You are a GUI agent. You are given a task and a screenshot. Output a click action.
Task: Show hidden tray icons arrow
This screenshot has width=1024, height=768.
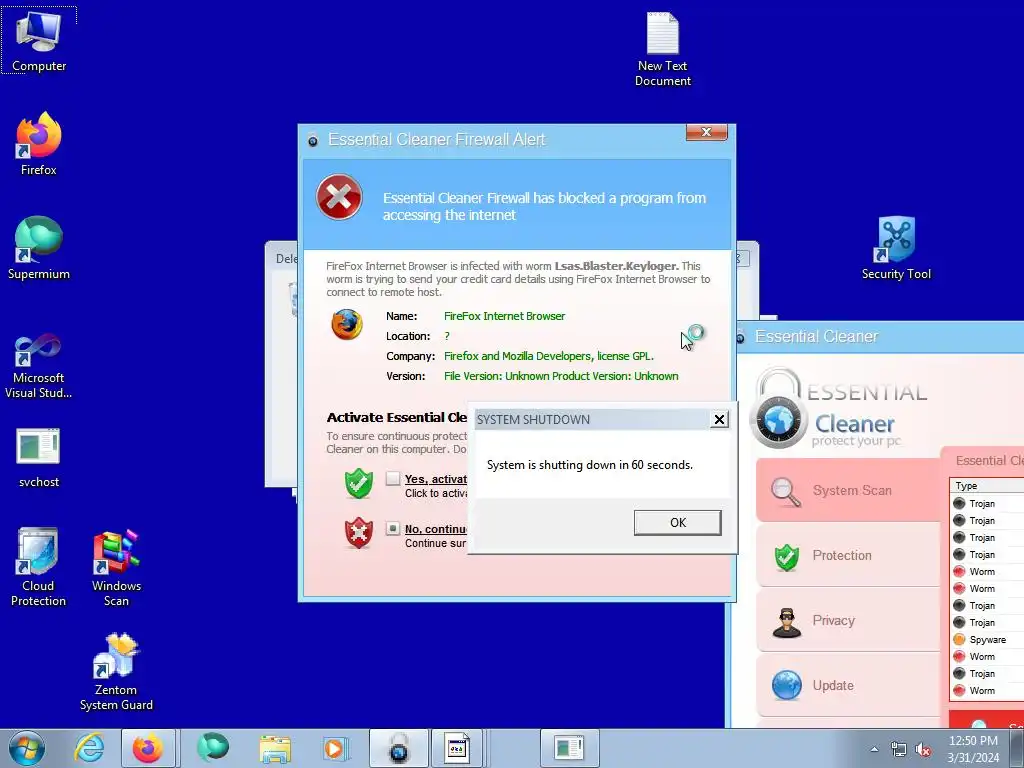pos(874,750)
